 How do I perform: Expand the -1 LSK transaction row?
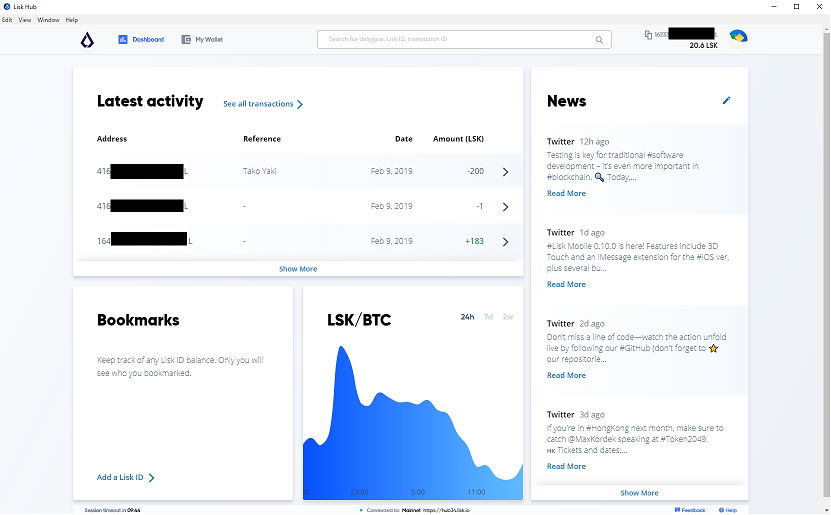coord(505,207)
